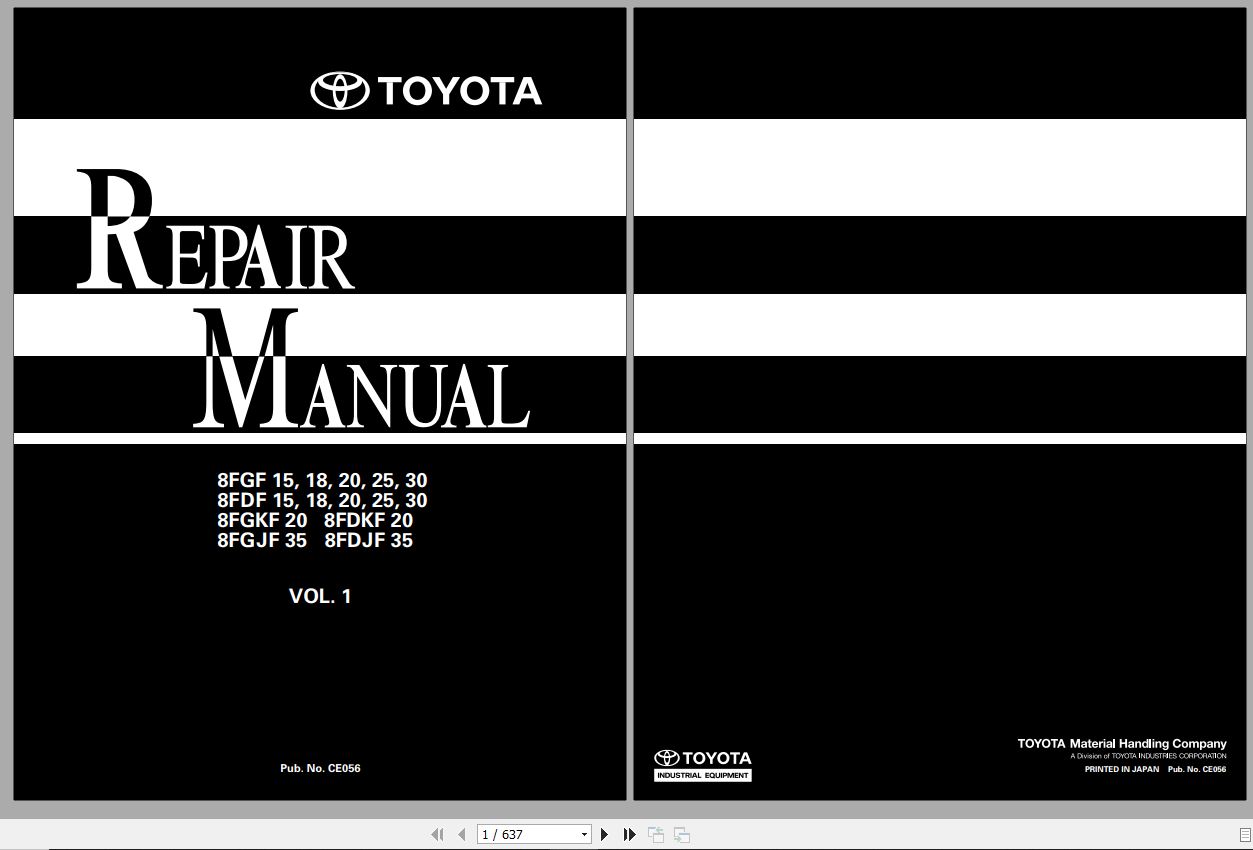The width and height of the screenshot is (1253, 850).
Task: Open the page number dropdown arrow
Action: point(584,834)
